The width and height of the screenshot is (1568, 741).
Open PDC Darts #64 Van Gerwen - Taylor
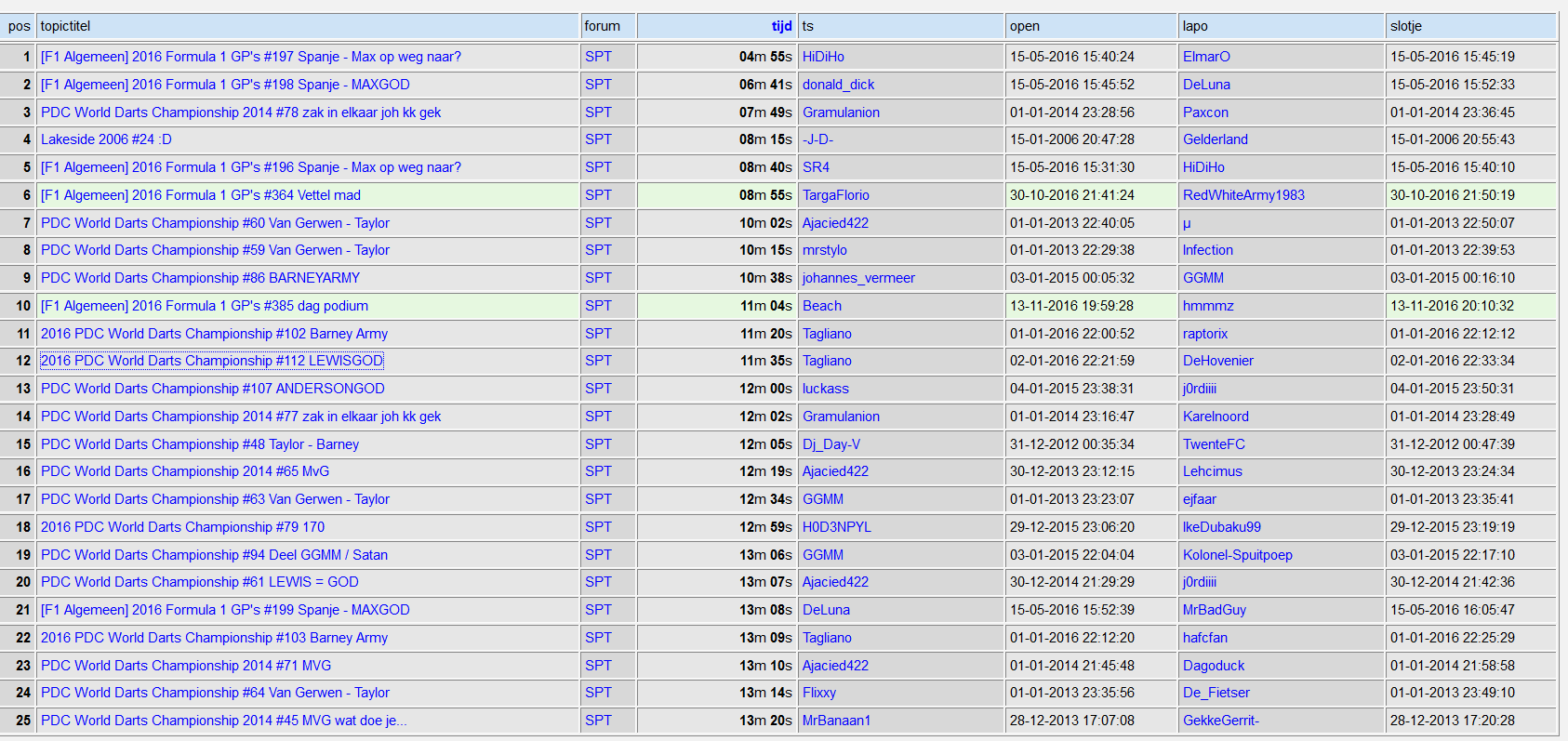pos(215,693)
